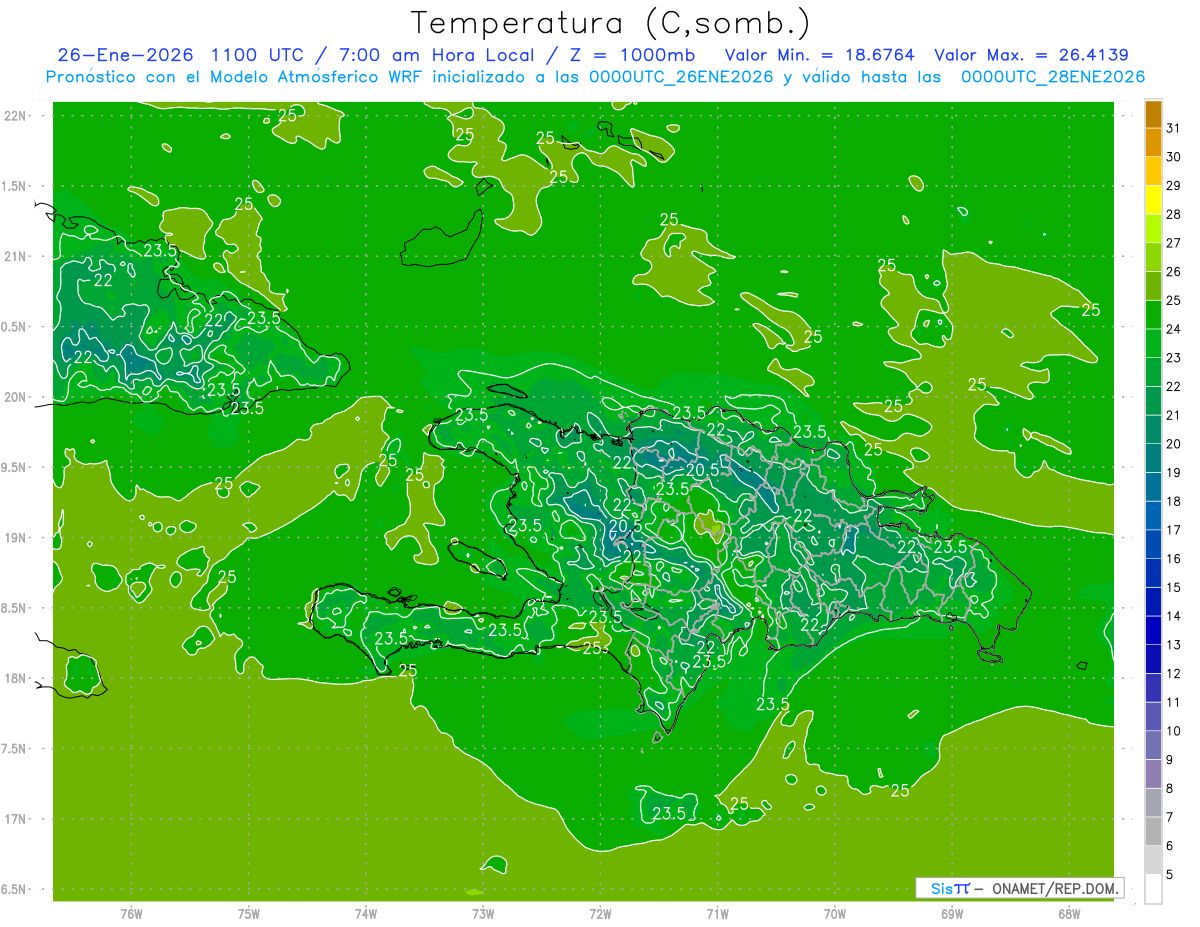The height and width of the screenshot is (927, 1200).
Task: Select validity stamp "0000UTC_28ENE2026"
Action: point(1053,77)
